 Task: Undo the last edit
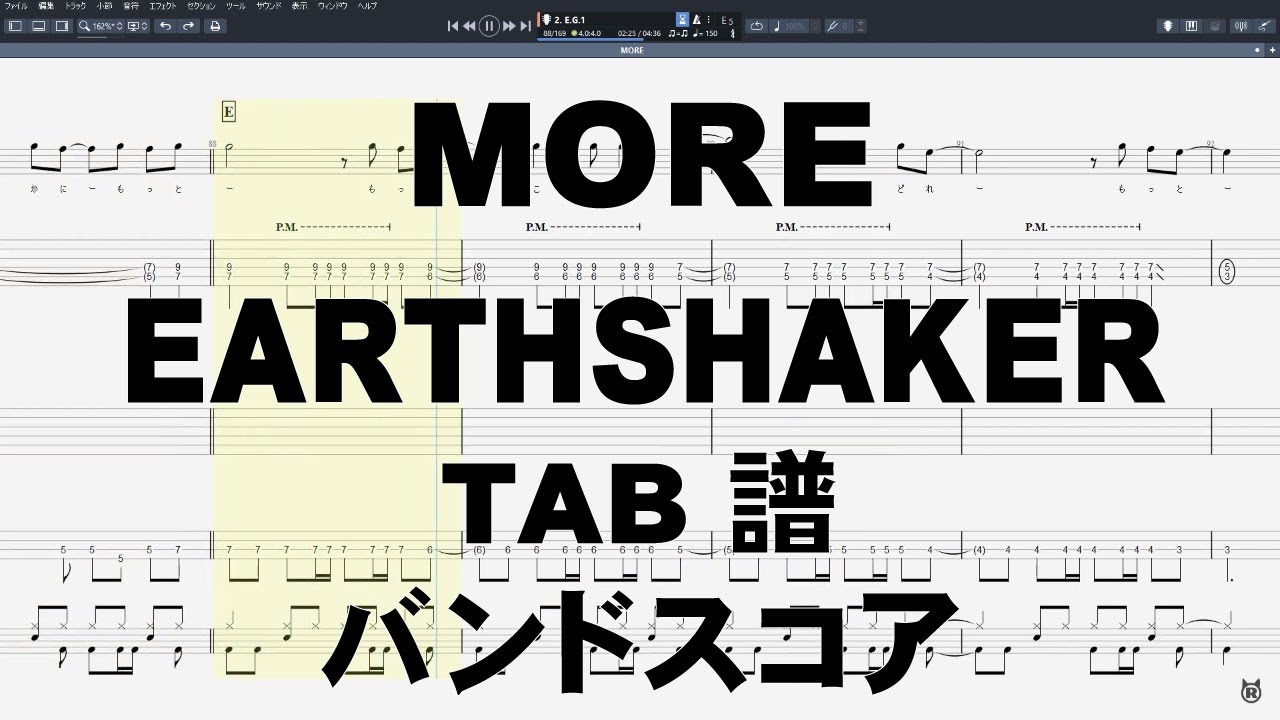[166, 26]
